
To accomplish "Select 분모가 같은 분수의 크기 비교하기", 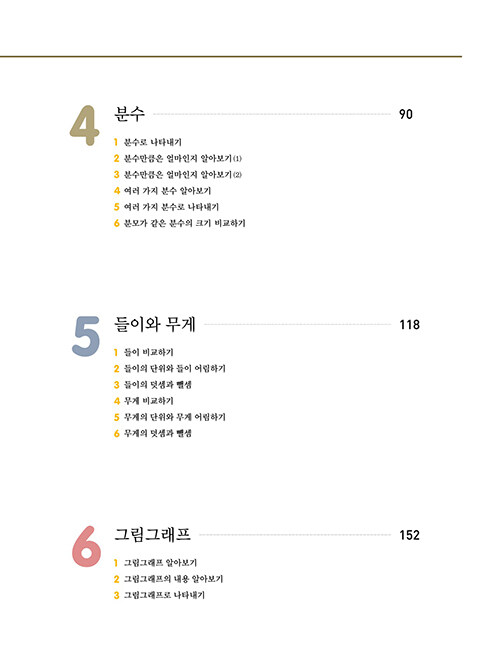I will tap(184, 223).
